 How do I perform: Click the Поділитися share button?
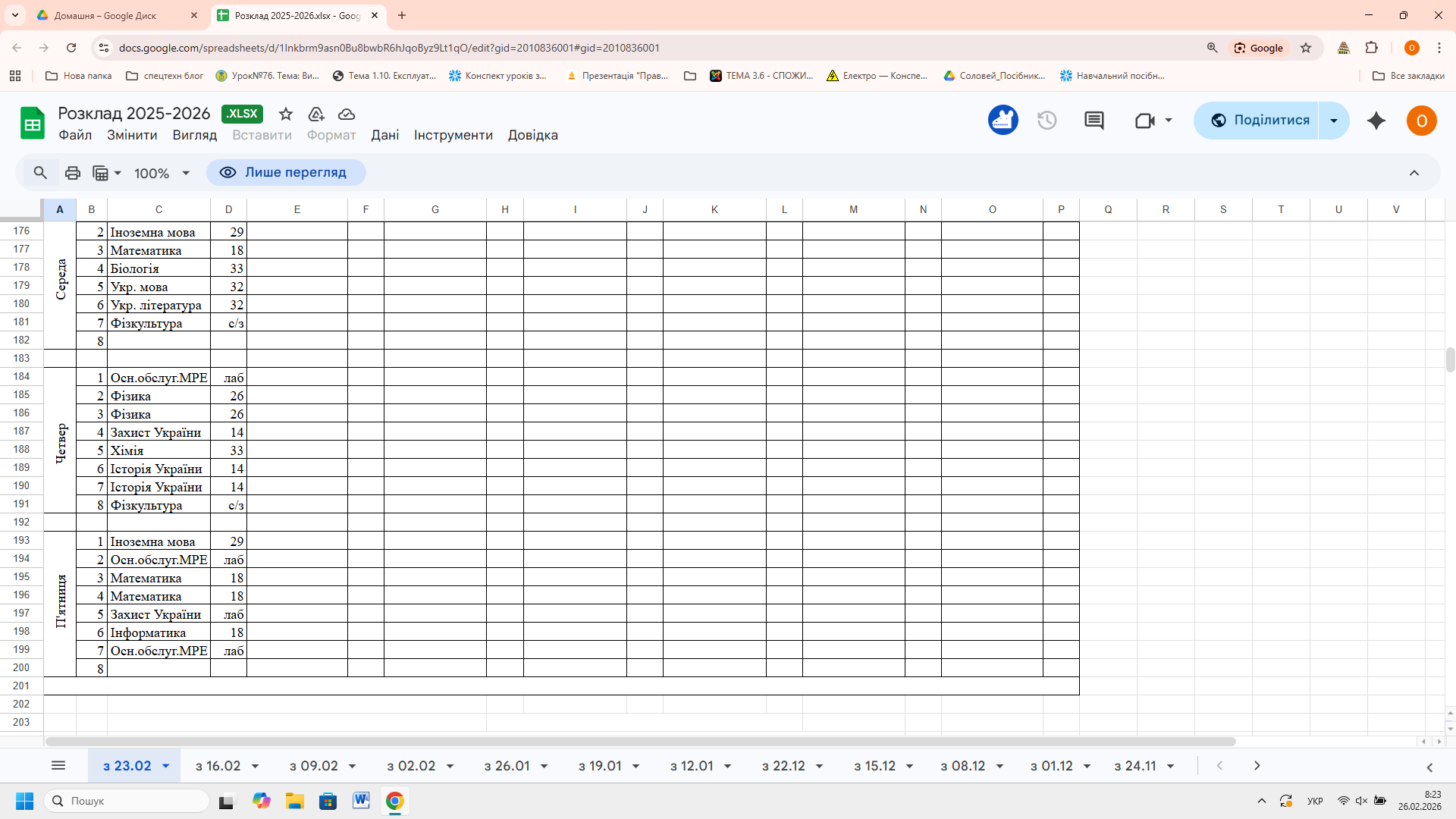(1258, 121)
